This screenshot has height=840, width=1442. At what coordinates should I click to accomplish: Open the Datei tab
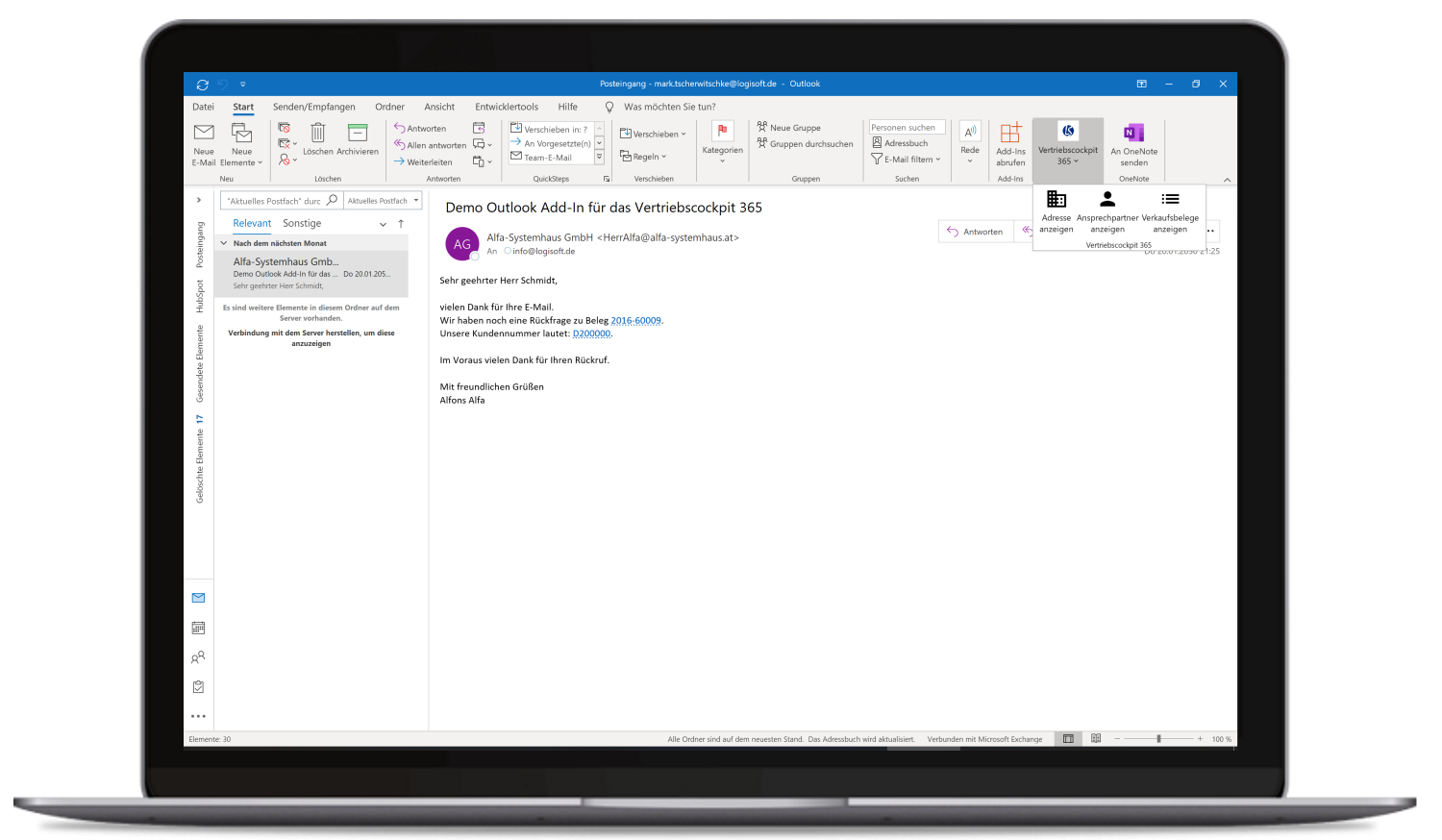click(204, 107)
